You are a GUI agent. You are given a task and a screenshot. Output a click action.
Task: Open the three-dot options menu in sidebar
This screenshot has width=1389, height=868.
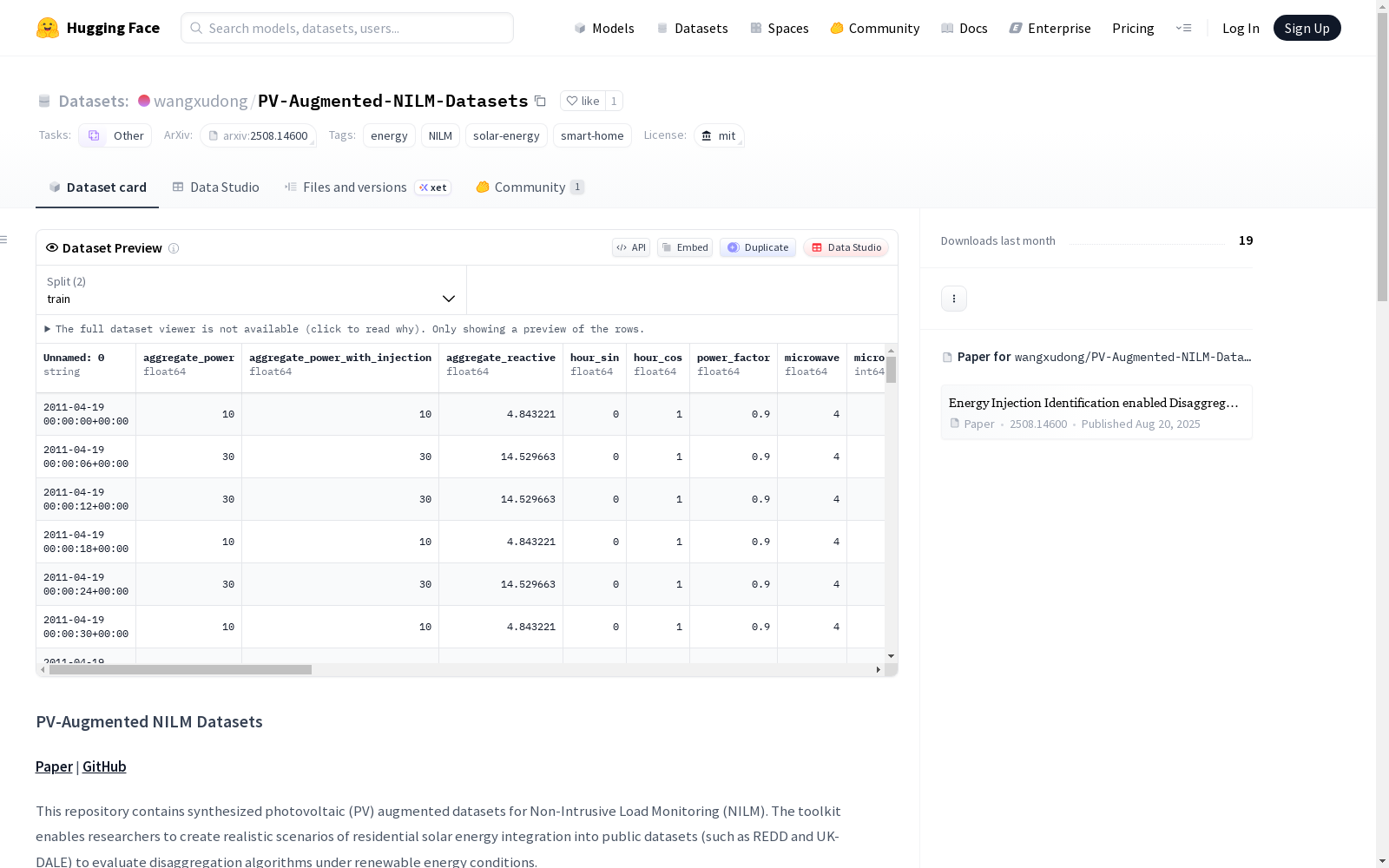954,299
